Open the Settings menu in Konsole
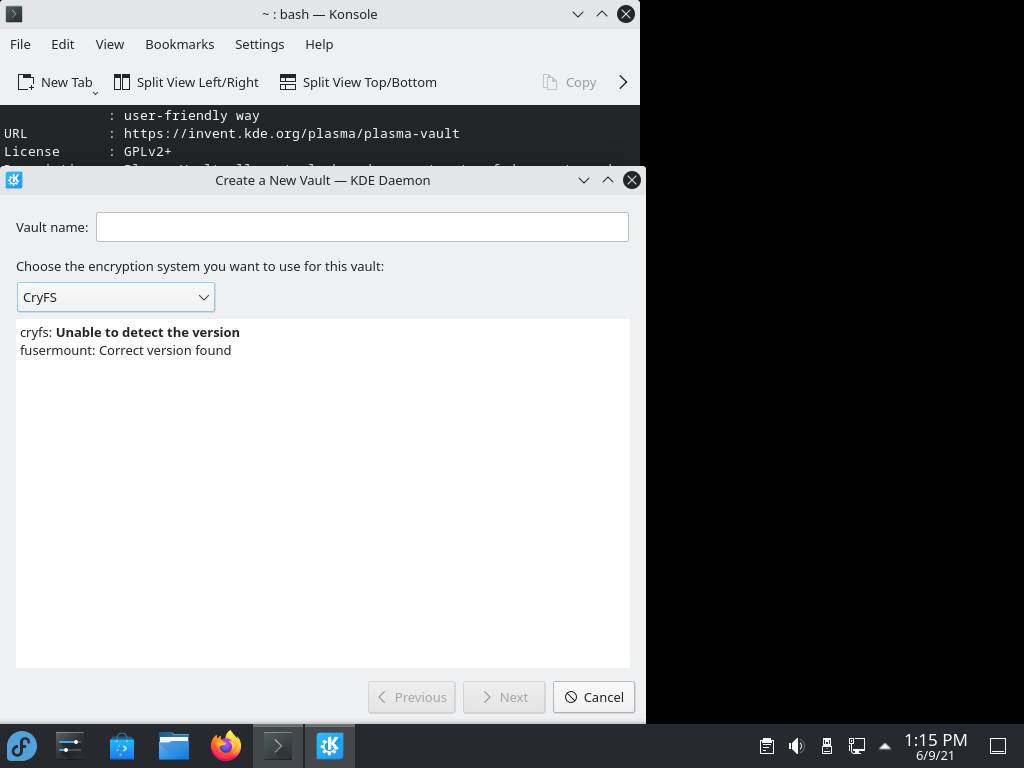The height and width of the screenshot is (768, 1024). 259,44
